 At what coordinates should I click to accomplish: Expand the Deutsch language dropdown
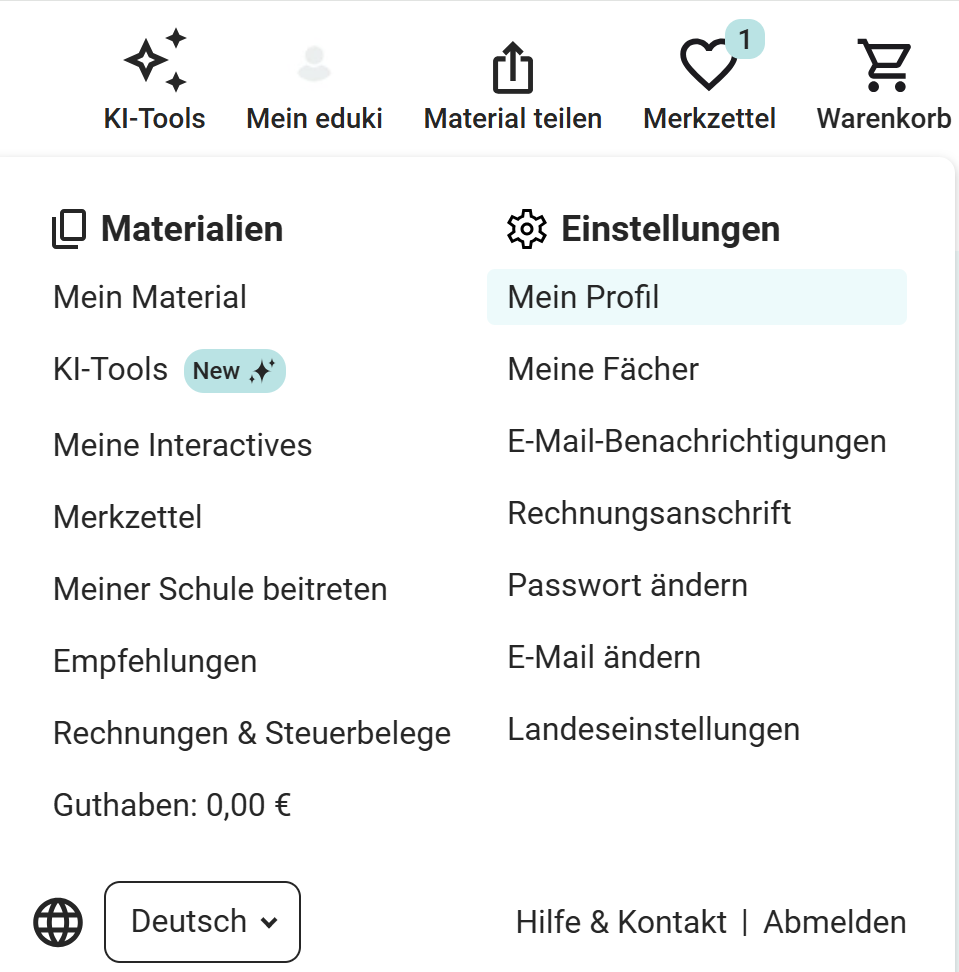[202, 921]
